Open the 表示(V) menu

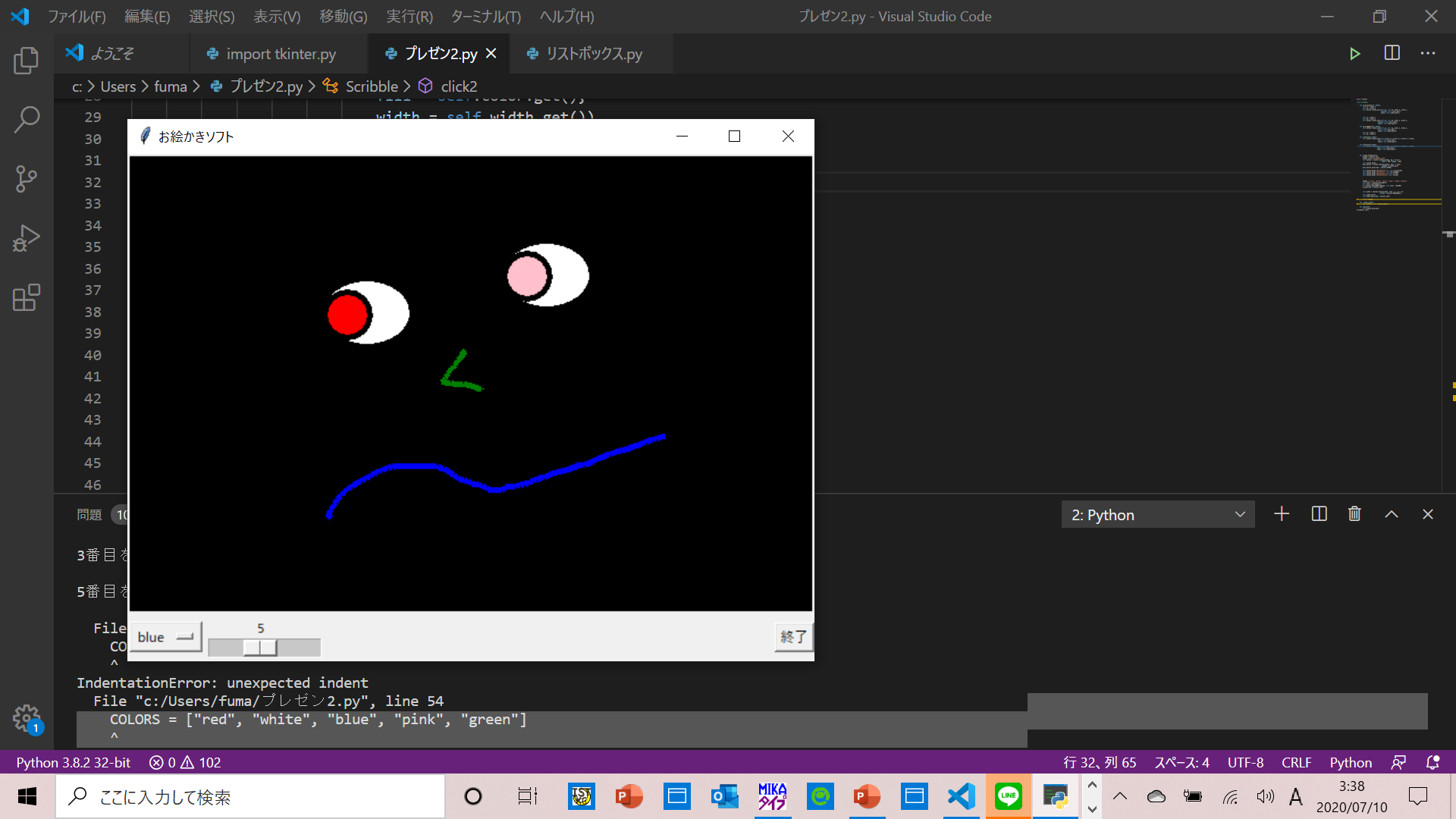[277, 16]
